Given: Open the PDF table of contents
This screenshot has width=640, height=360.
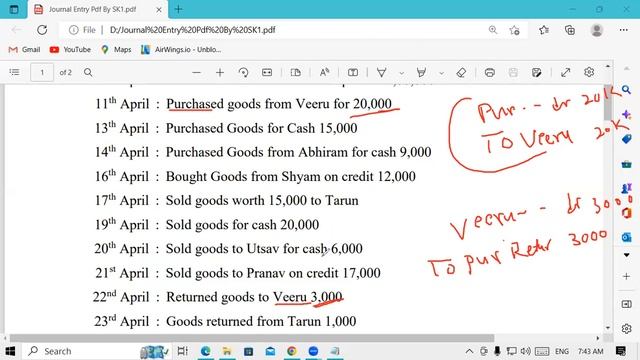Looking at the screenshot, I should [x=14, y=72].
